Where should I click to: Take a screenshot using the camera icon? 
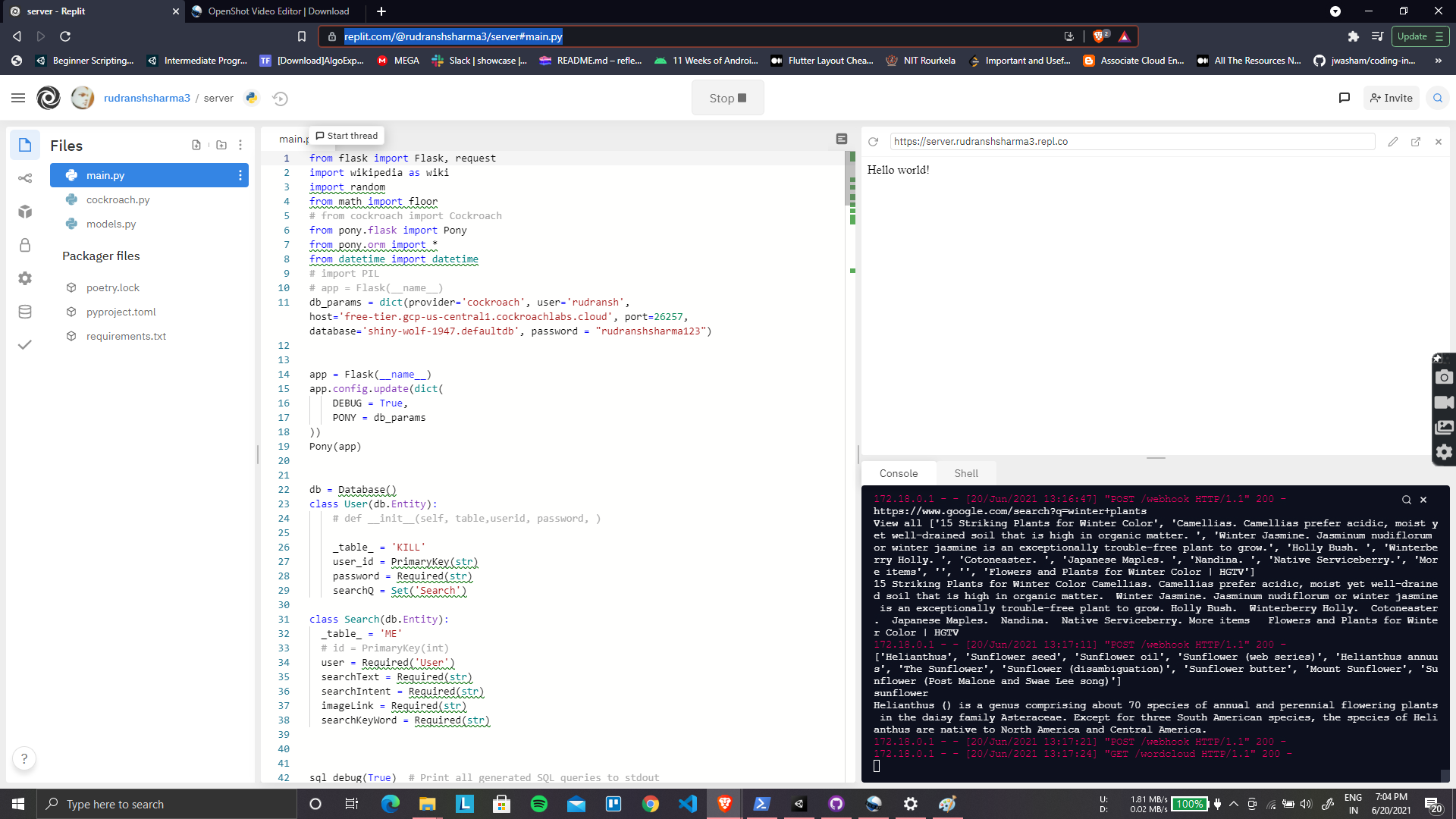tap(1444, 377)
